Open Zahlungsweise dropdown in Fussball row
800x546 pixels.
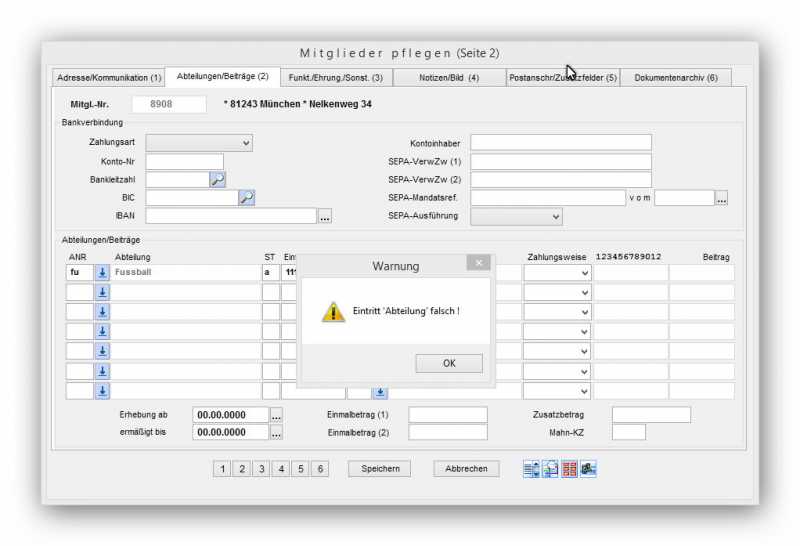(x=557, y=272)
